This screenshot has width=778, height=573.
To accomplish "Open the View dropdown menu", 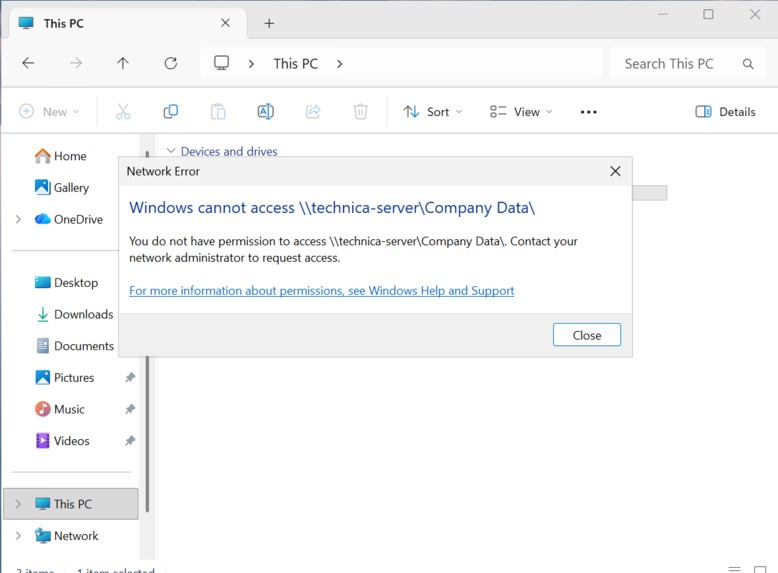I will tap(521, 112).
